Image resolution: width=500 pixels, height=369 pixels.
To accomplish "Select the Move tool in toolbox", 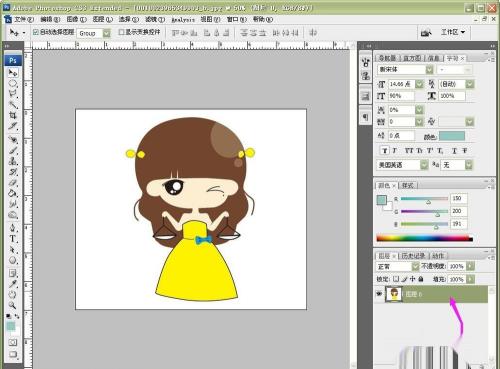I will pyautogui.click(x=13, y=73).
